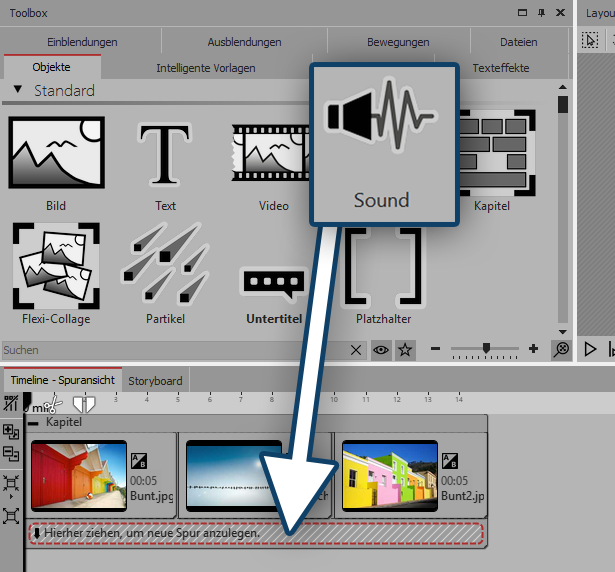
Task: Select the Bild object icon
Action: (56, 153)
